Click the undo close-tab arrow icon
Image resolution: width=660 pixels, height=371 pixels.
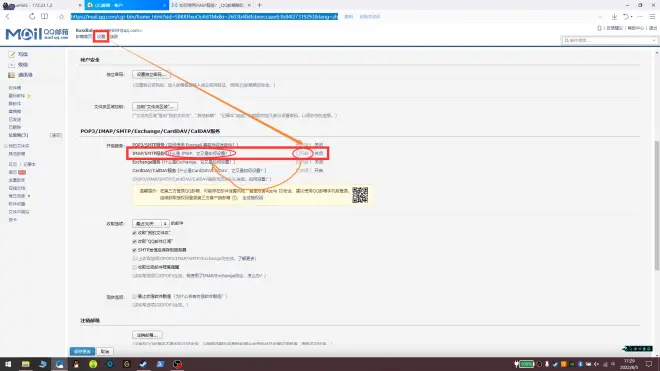click(626, 16)
